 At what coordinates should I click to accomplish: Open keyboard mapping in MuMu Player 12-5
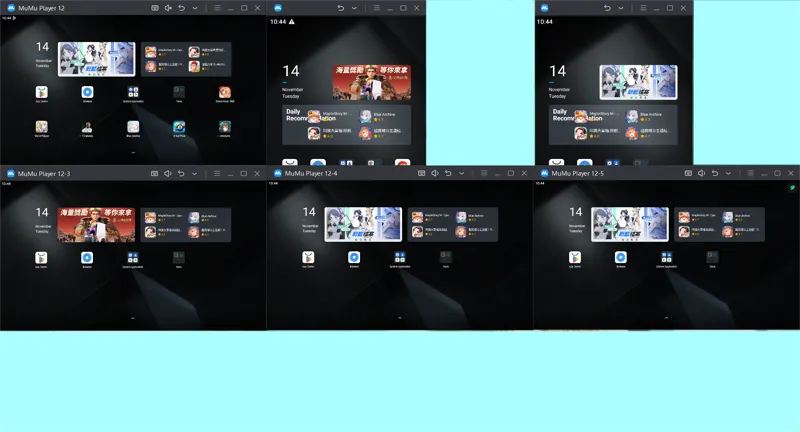click(688, 173)
